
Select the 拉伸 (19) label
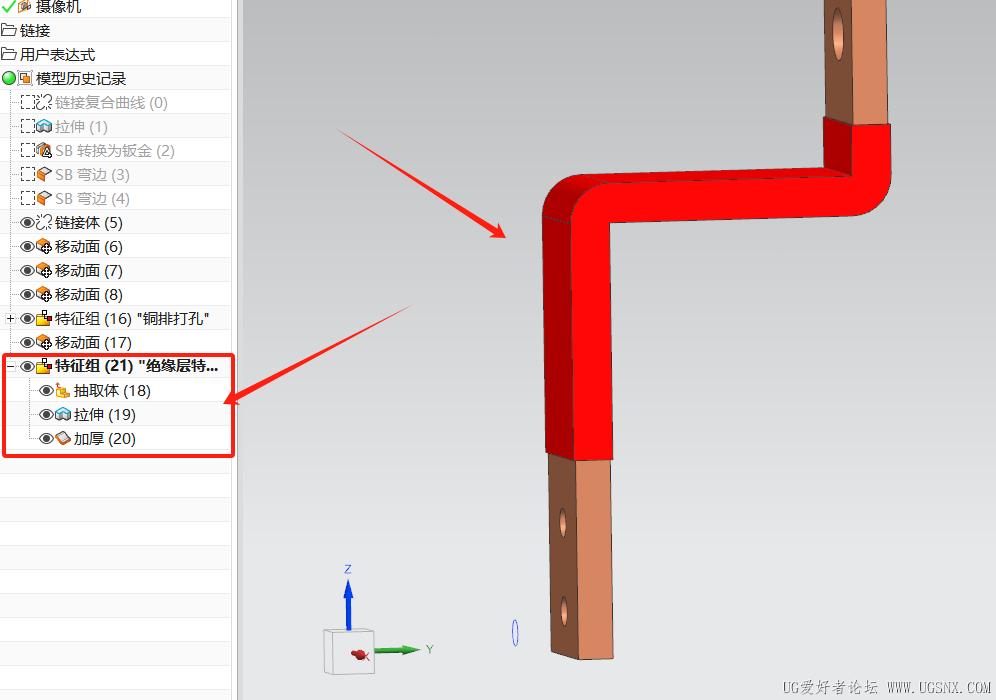tap(105, 415)
